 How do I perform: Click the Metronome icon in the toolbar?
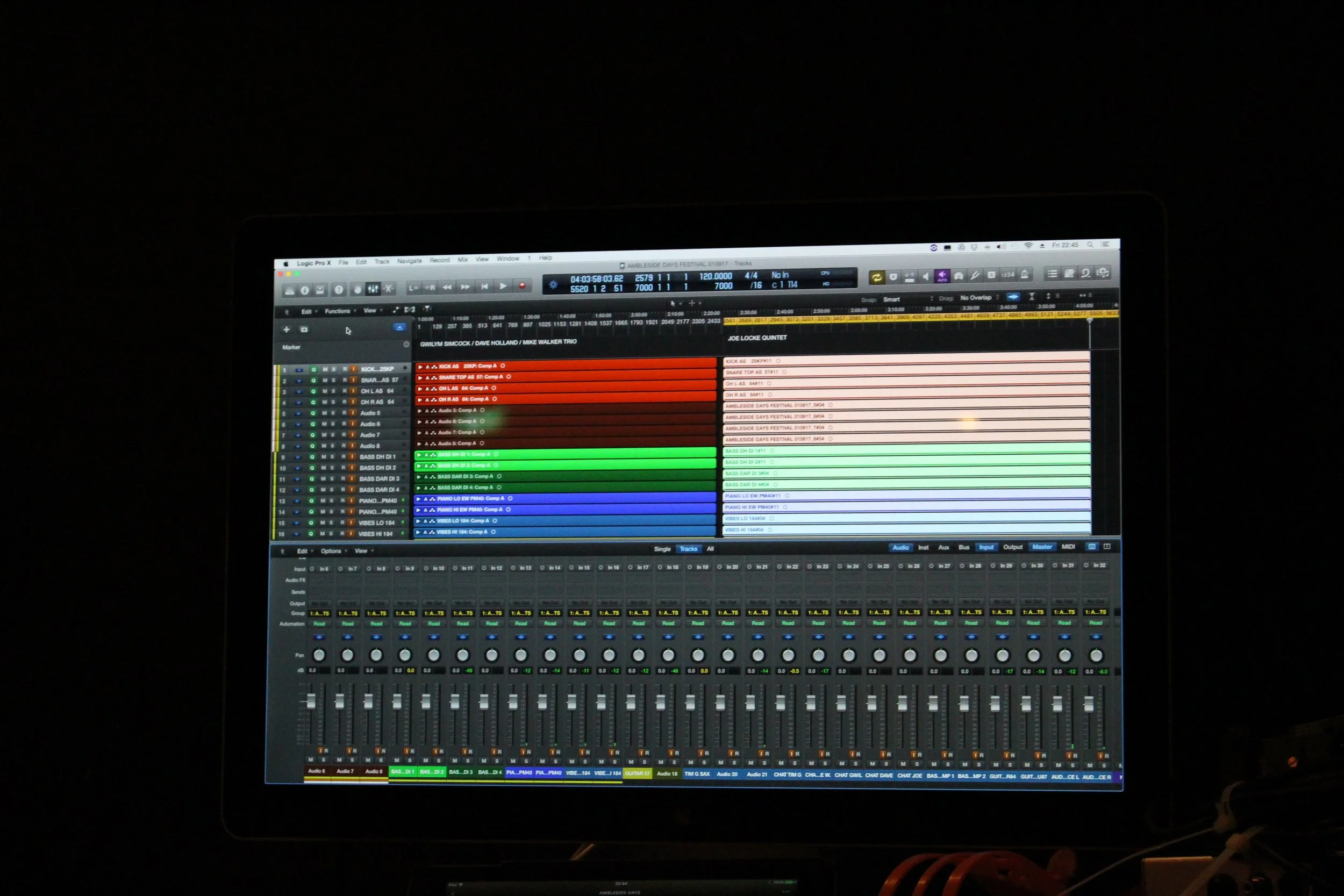(x=1025, y=275)
